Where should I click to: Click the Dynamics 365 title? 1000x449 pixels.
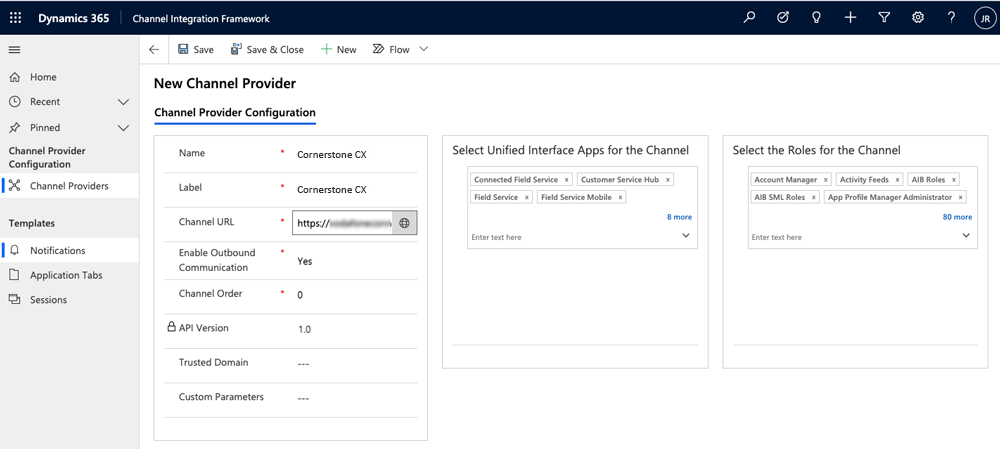click(x=73, y=18)
